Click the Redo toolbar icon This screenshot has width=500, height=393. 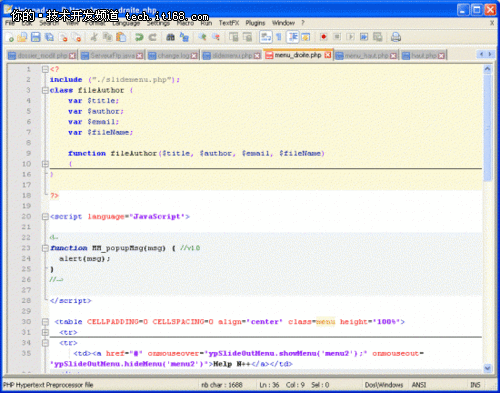click(152, 37)
